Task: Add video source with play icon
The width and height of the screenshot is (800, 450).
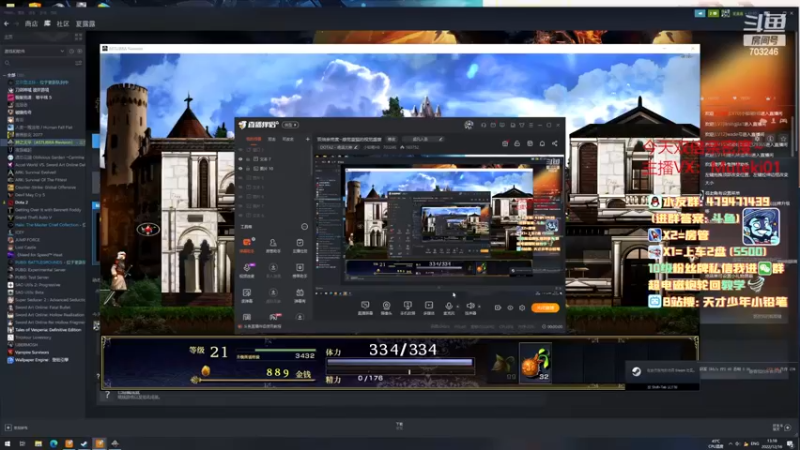Action: pos(429,307)
